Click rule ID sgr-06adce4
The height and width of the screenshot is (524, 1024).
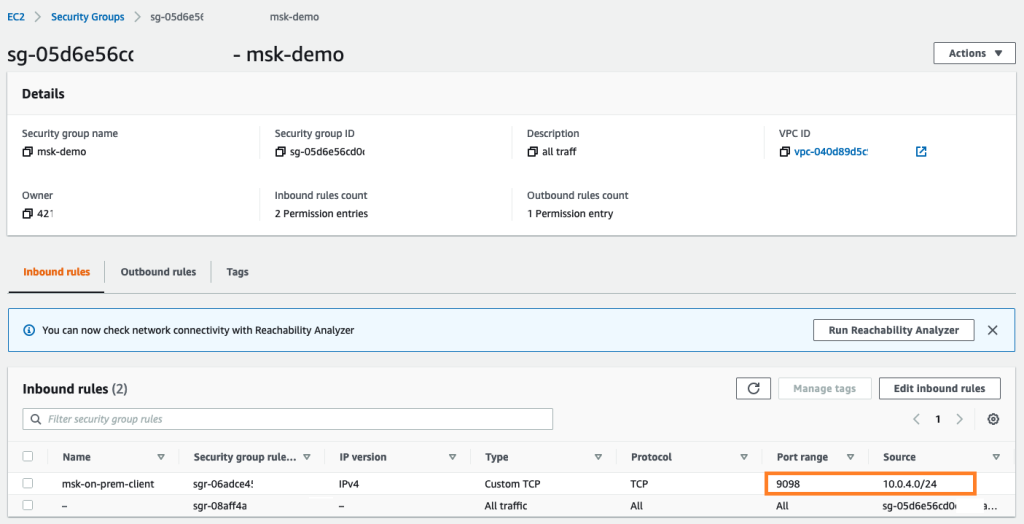223,484
